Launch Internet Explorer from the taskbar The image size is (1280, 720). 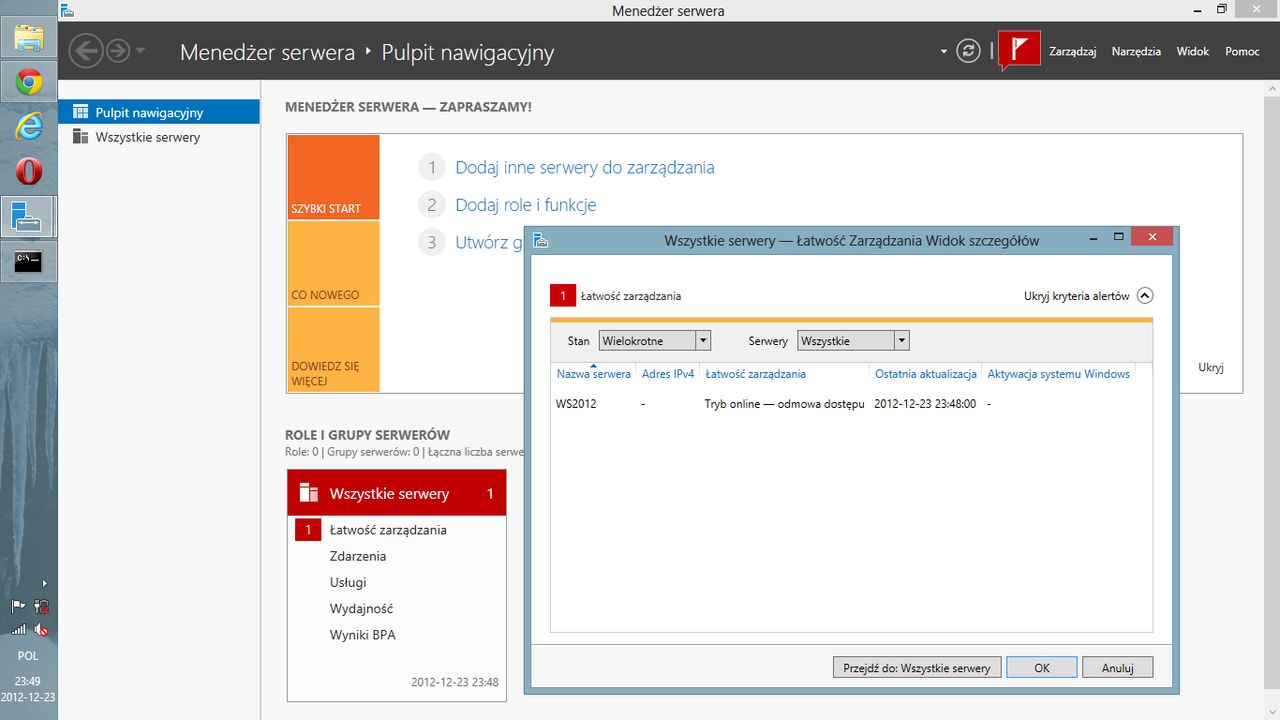pos(29,126)
